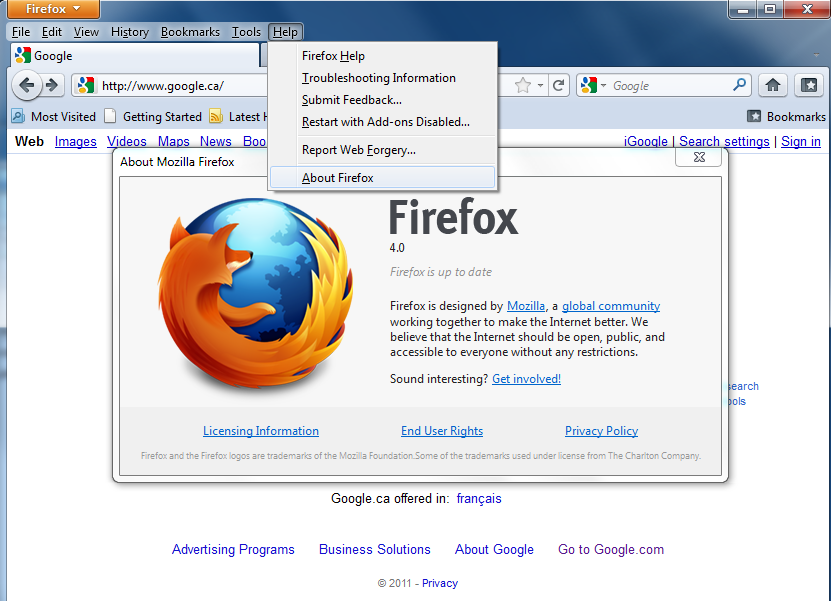
Task: Click the Latest Headlines RSS feed icon
Action: pos(216,116)
